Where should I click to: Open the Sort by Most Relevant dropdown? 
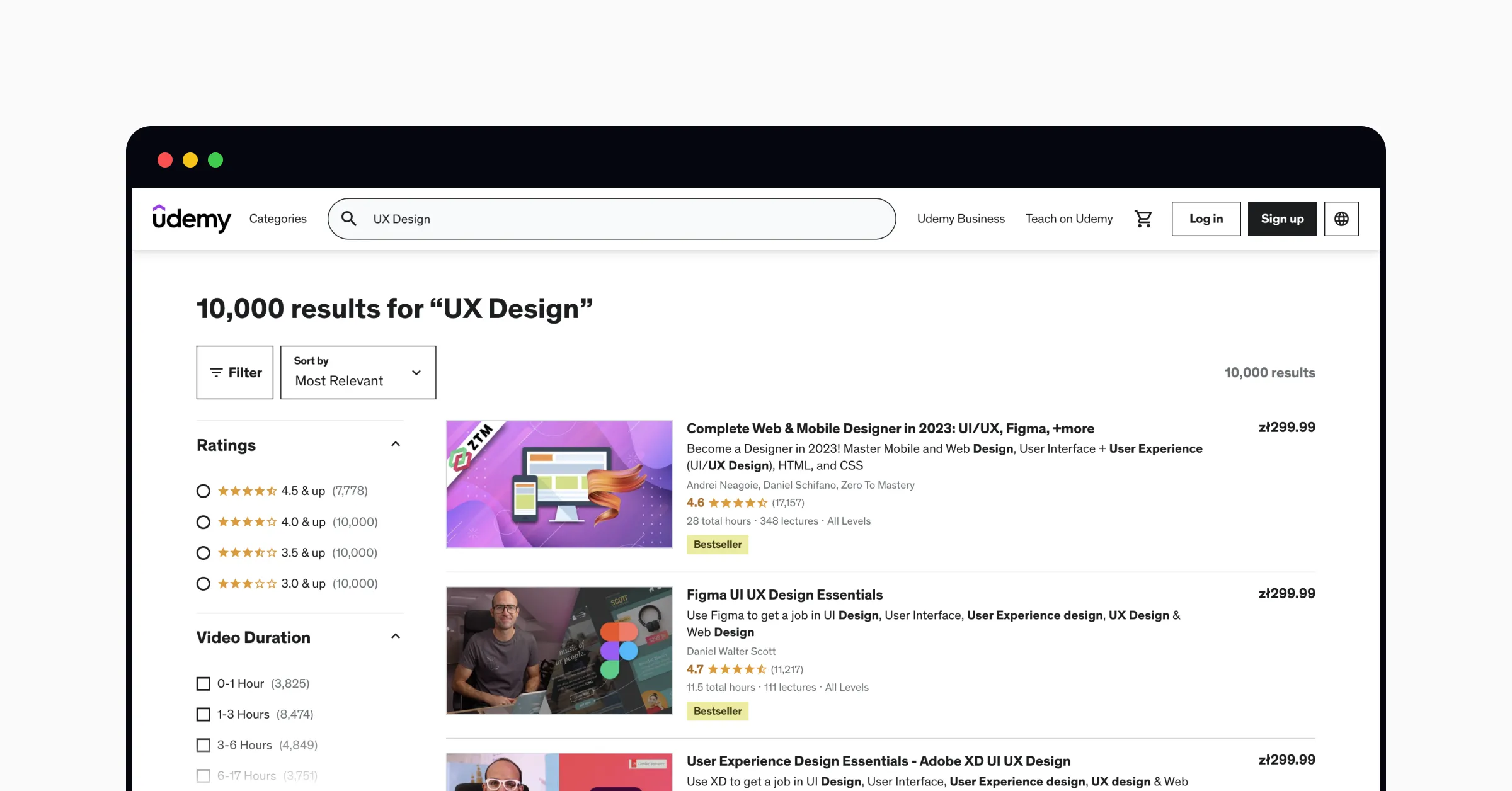coord(358,372)
